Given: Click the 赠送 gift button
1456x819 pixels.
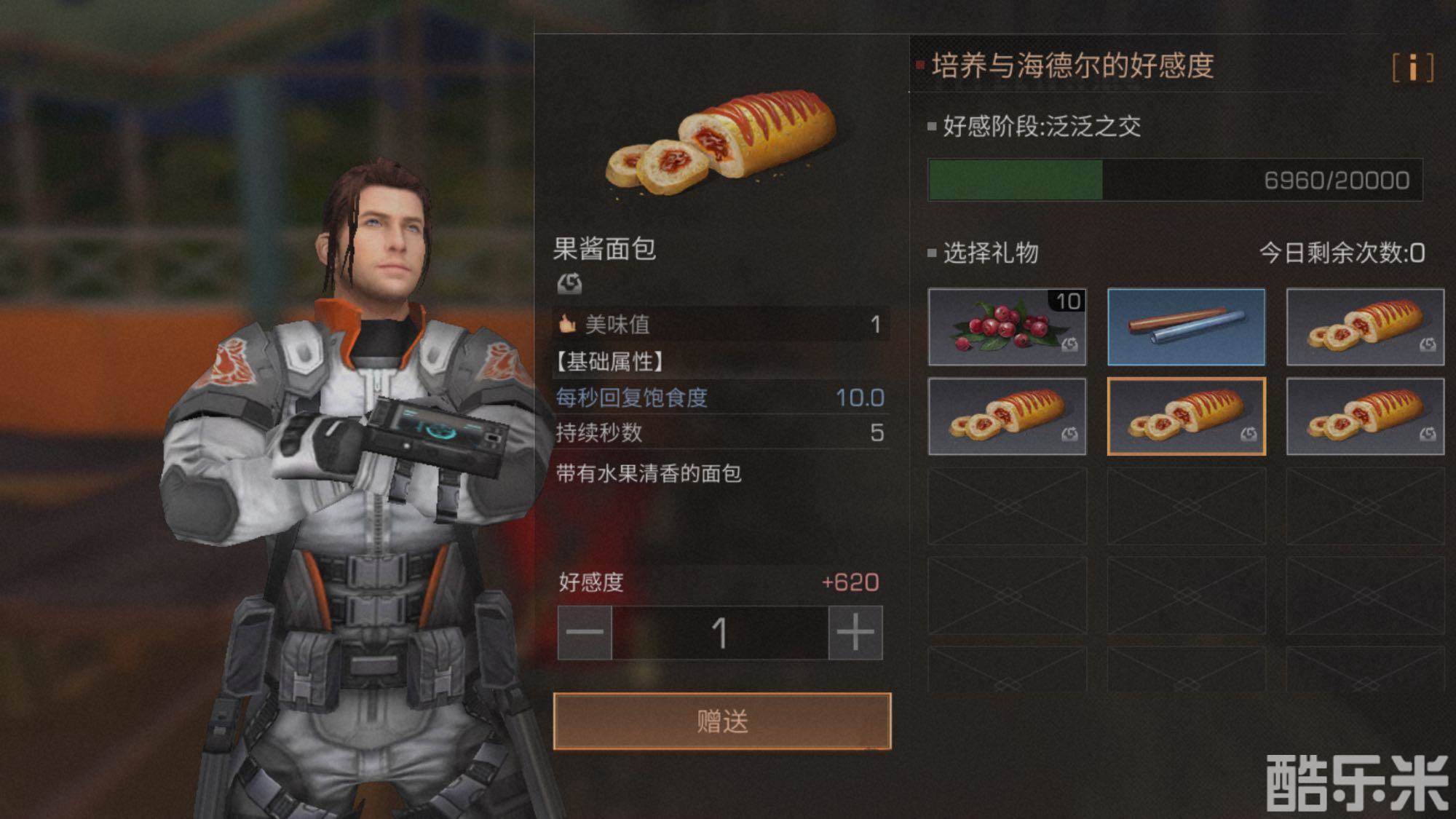Looking at the screenshot, I should coord(722,721).
